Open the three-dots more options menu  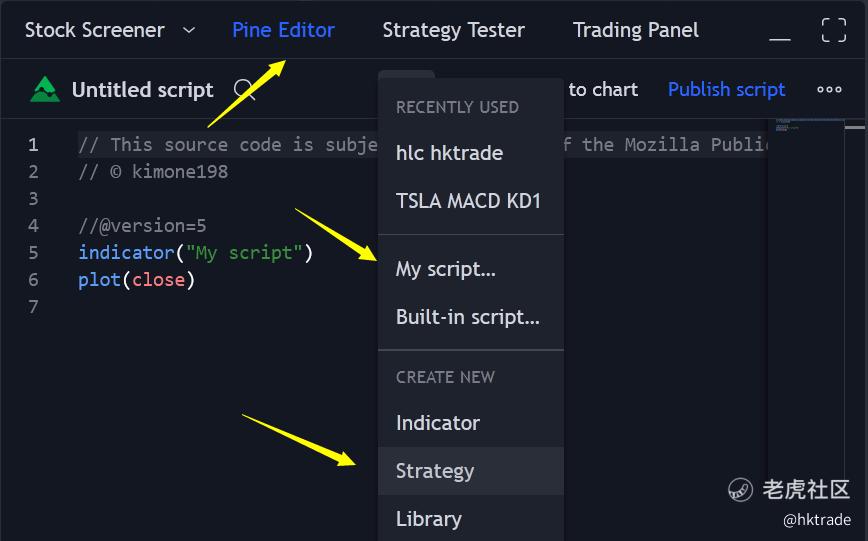coord(829,89)
